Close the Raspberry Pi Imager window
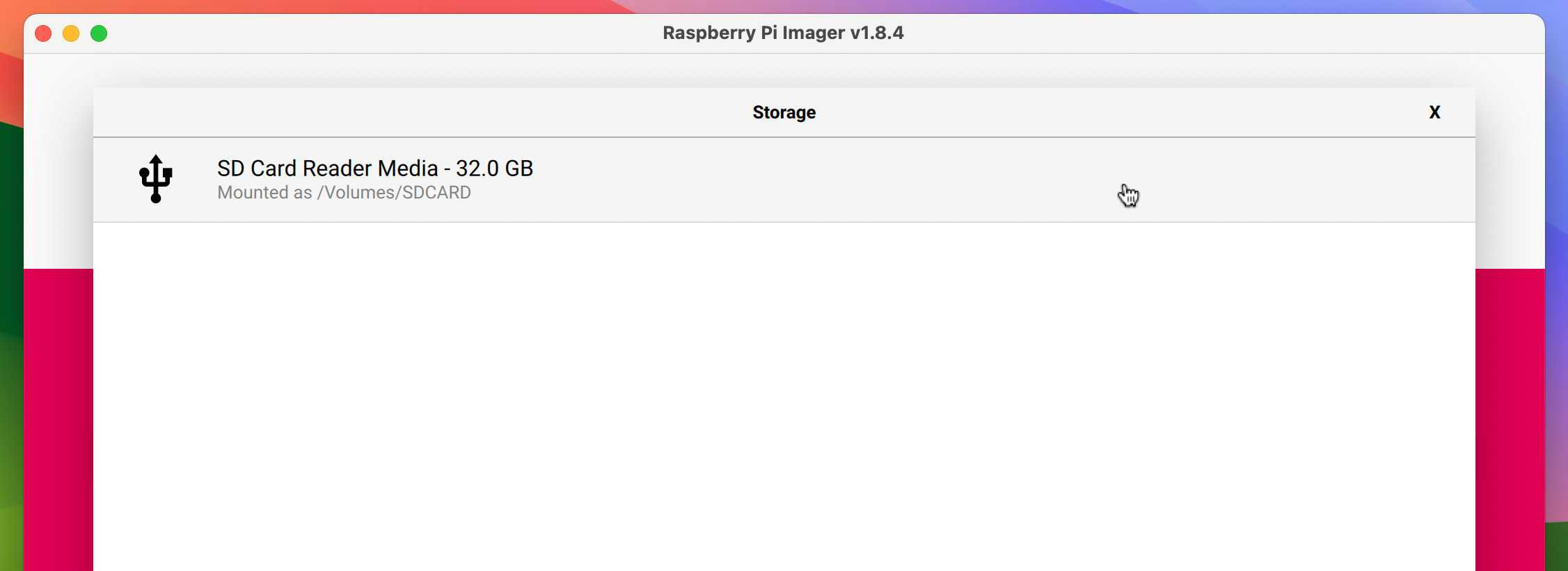The height and width of the screenshot is (571, 1568). pos(43,33)
